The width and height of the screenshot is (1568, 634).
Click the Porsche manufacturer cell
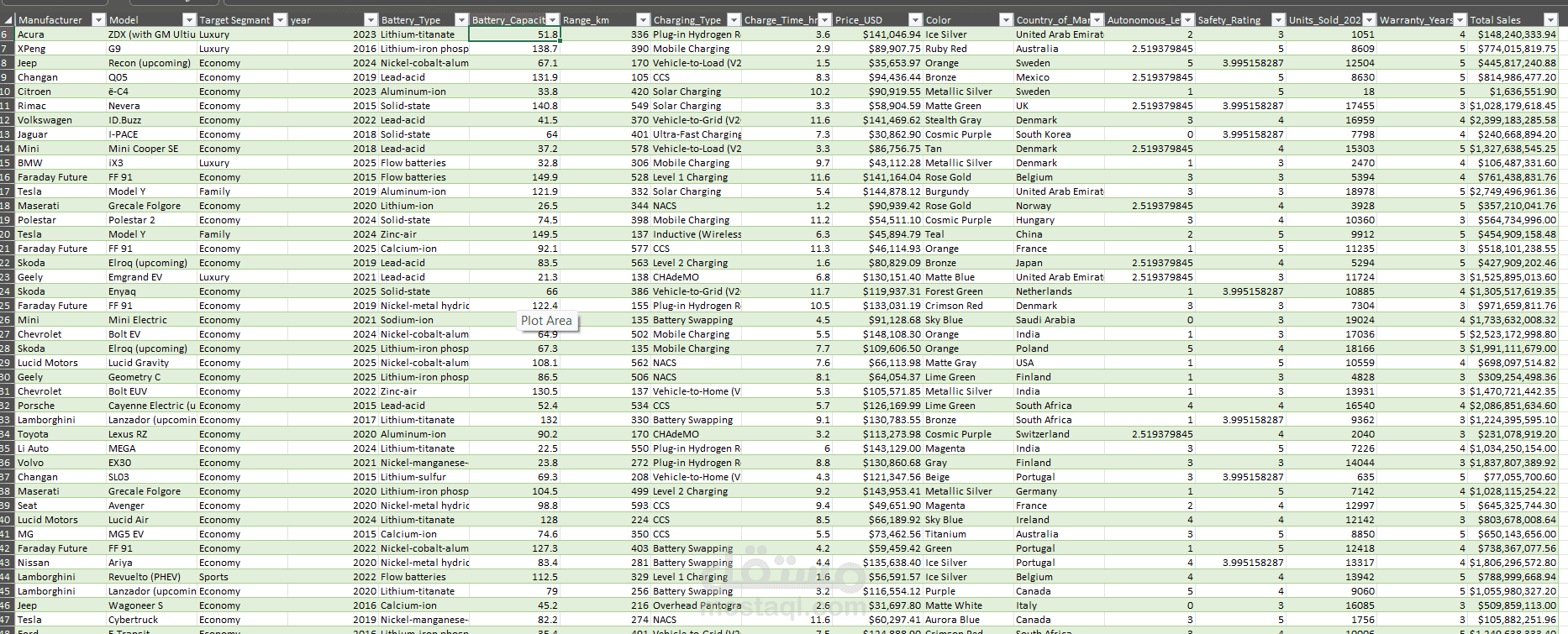click(x=61, y=406)
